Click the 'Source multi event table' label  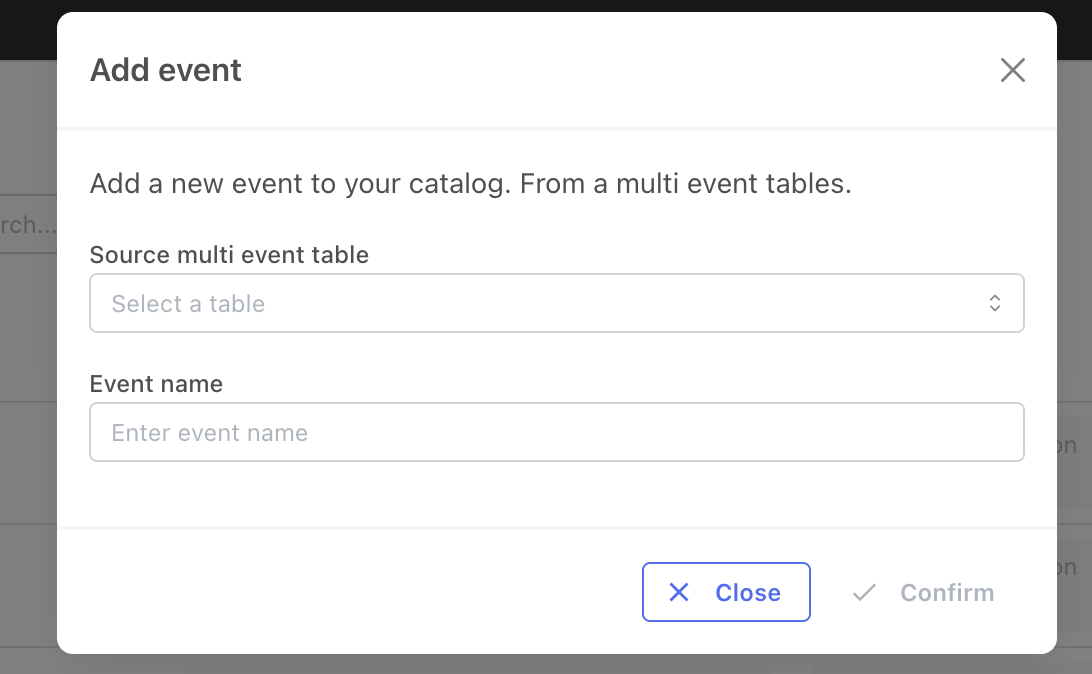[229, 255]
